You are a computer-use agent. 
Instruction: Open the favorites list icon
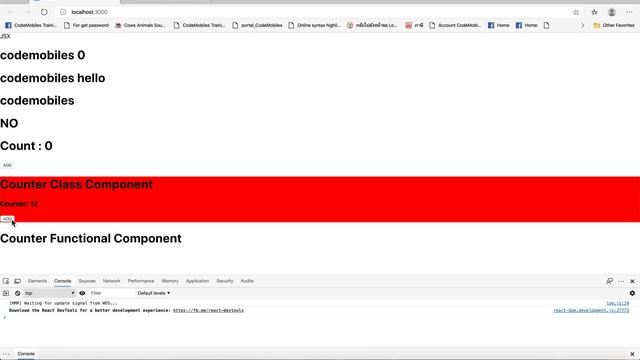click(x=594, y=12)
